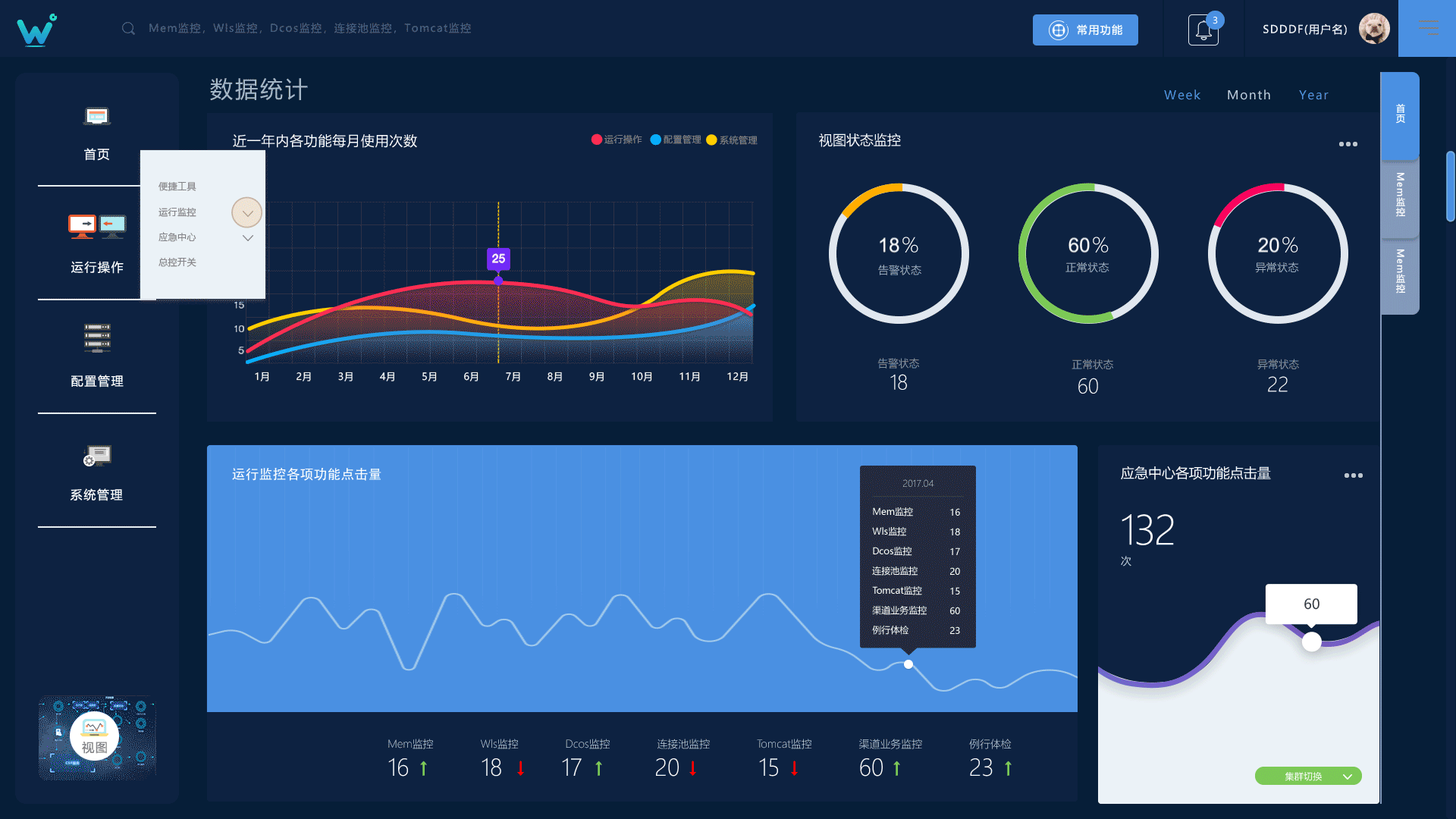Expand the 应急中心 submenu chevron
The image size is (1456, 819).
(247, 237)
